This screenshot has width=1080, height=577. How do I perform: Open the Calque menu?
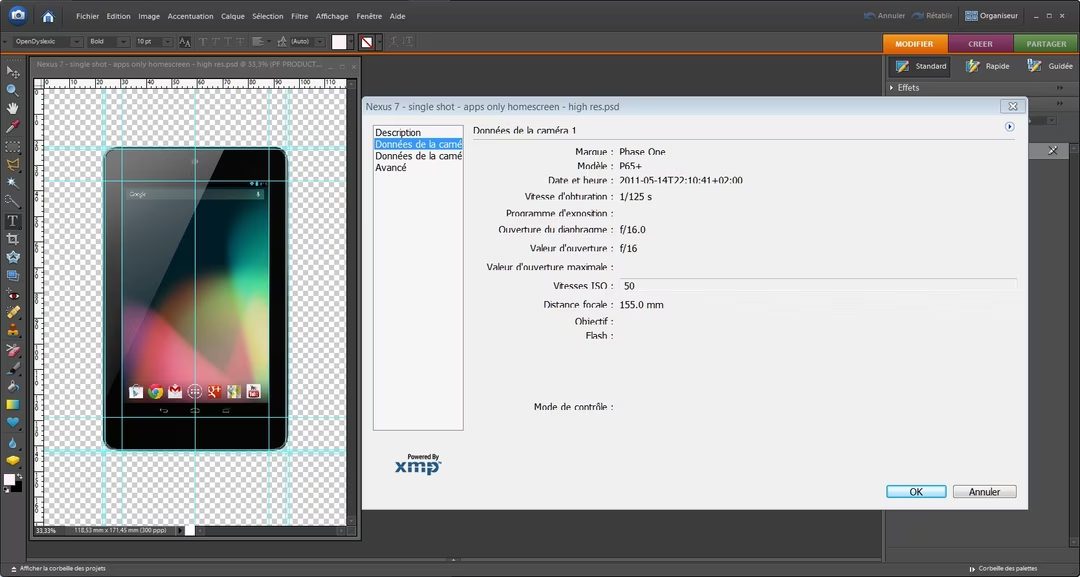pyautogui.click(x=233, y=16)
